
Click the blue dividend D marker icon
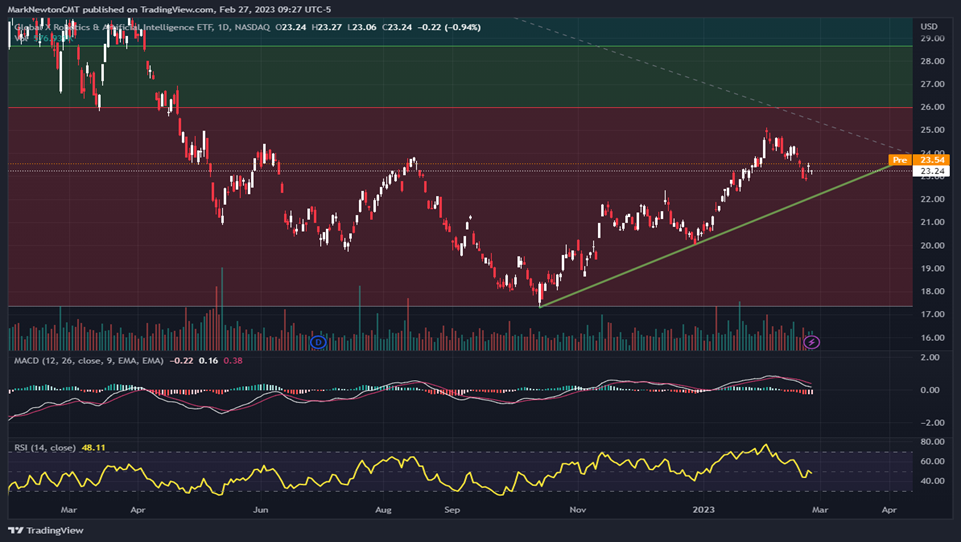click(x=318, y=342)
